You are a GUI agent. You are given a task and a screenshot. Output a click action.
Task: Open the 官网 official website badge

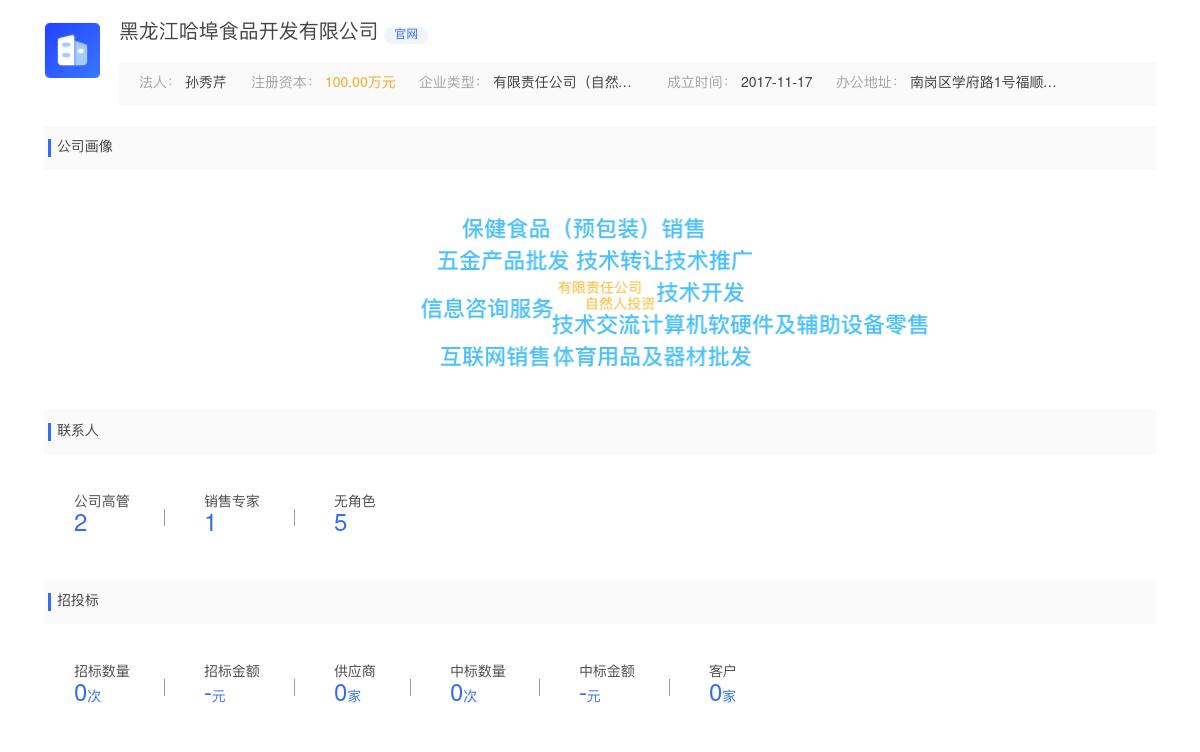click(406, 35)
